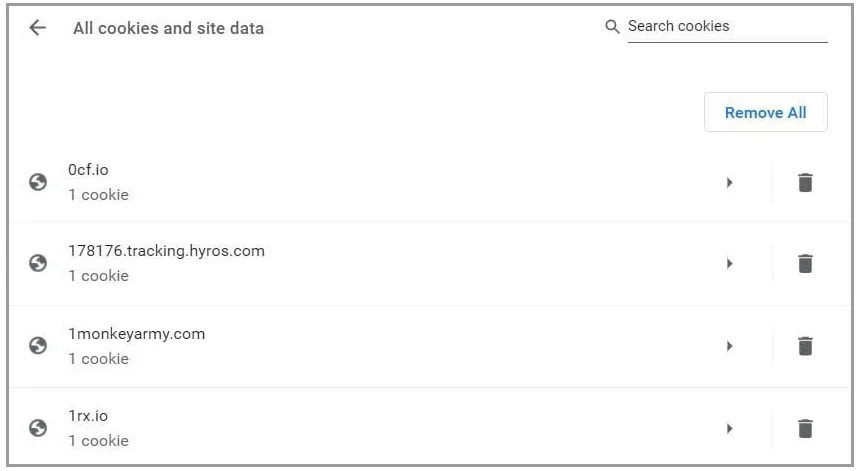
Task: Delete the 0cf.io cookie with trash icon
Action: 805,183
